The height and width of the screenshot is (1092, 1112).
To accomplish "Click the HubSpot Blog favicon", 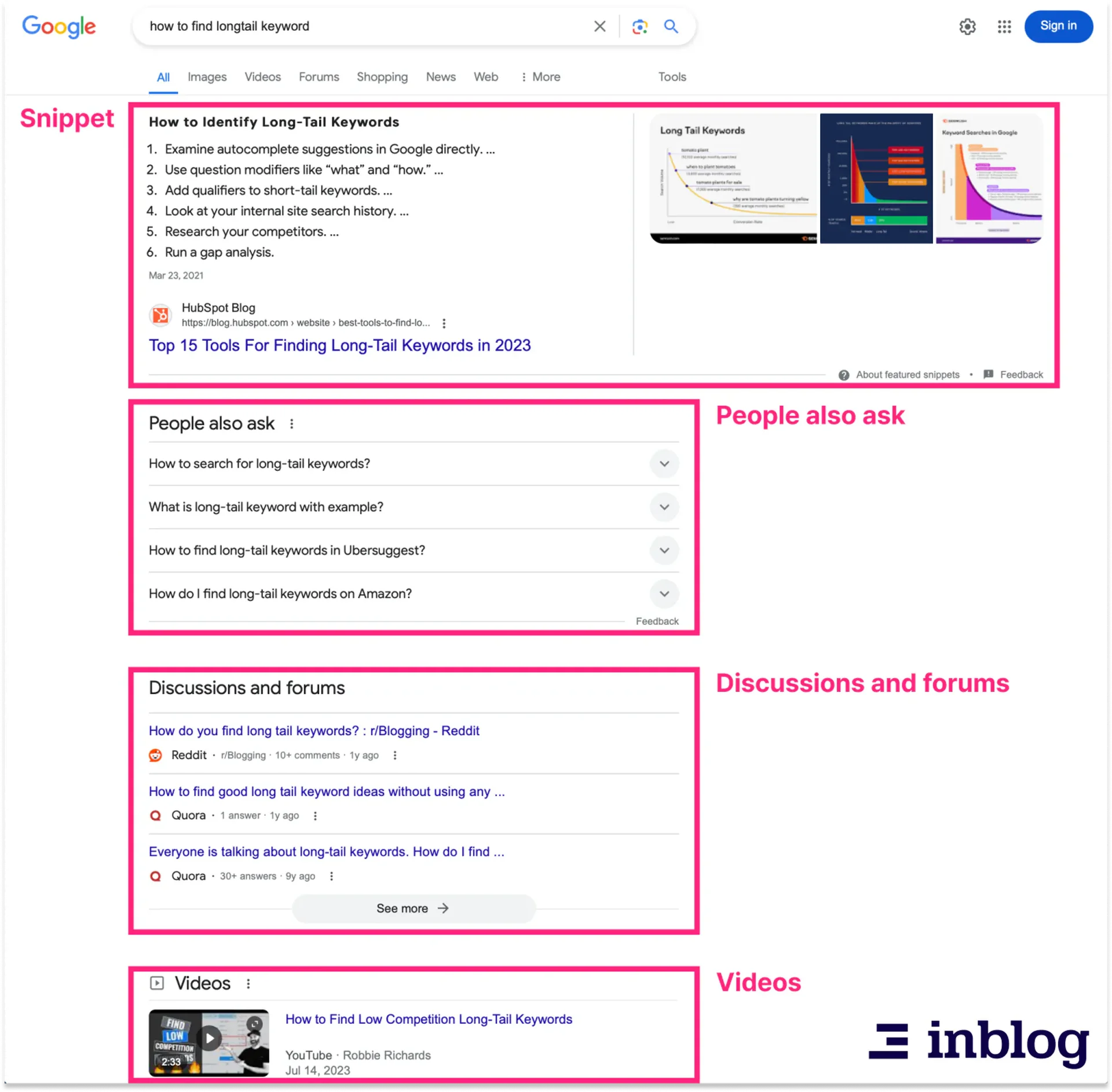I will [x=159, y=315].
